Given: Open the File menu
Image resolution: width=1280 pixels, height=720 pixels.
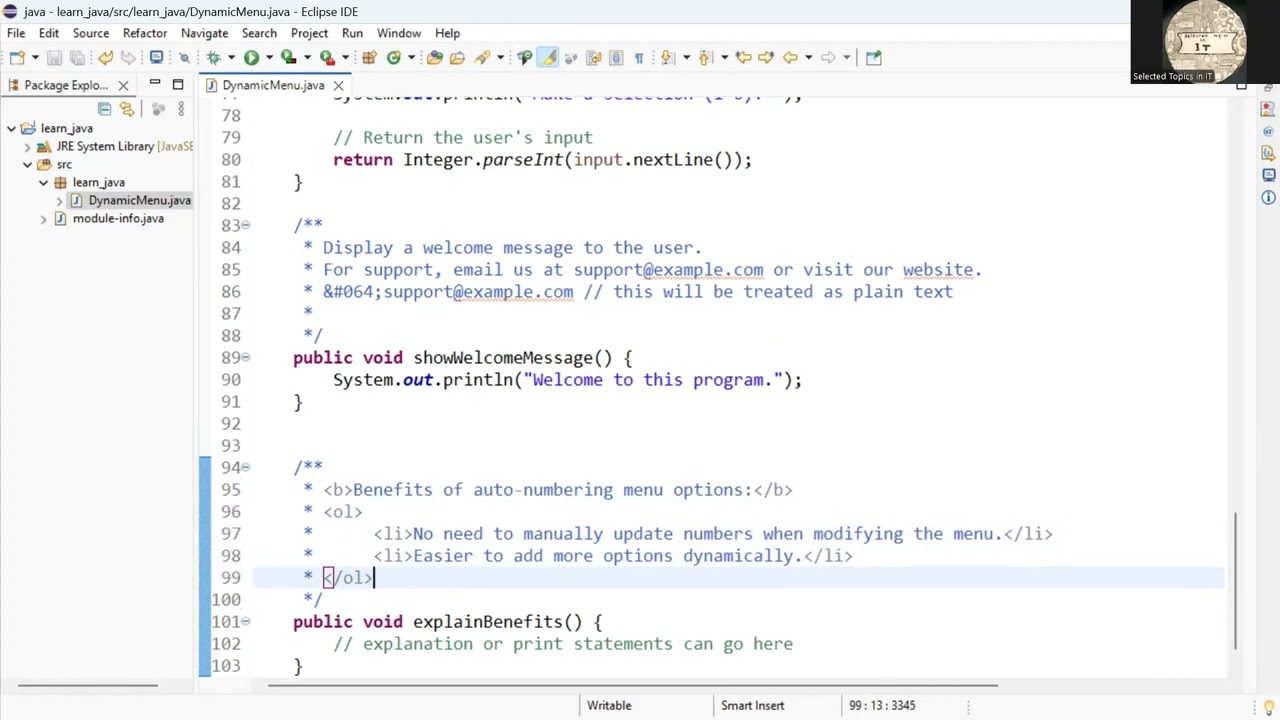Looking at the screenshot, I should click(x=16, y=33).
